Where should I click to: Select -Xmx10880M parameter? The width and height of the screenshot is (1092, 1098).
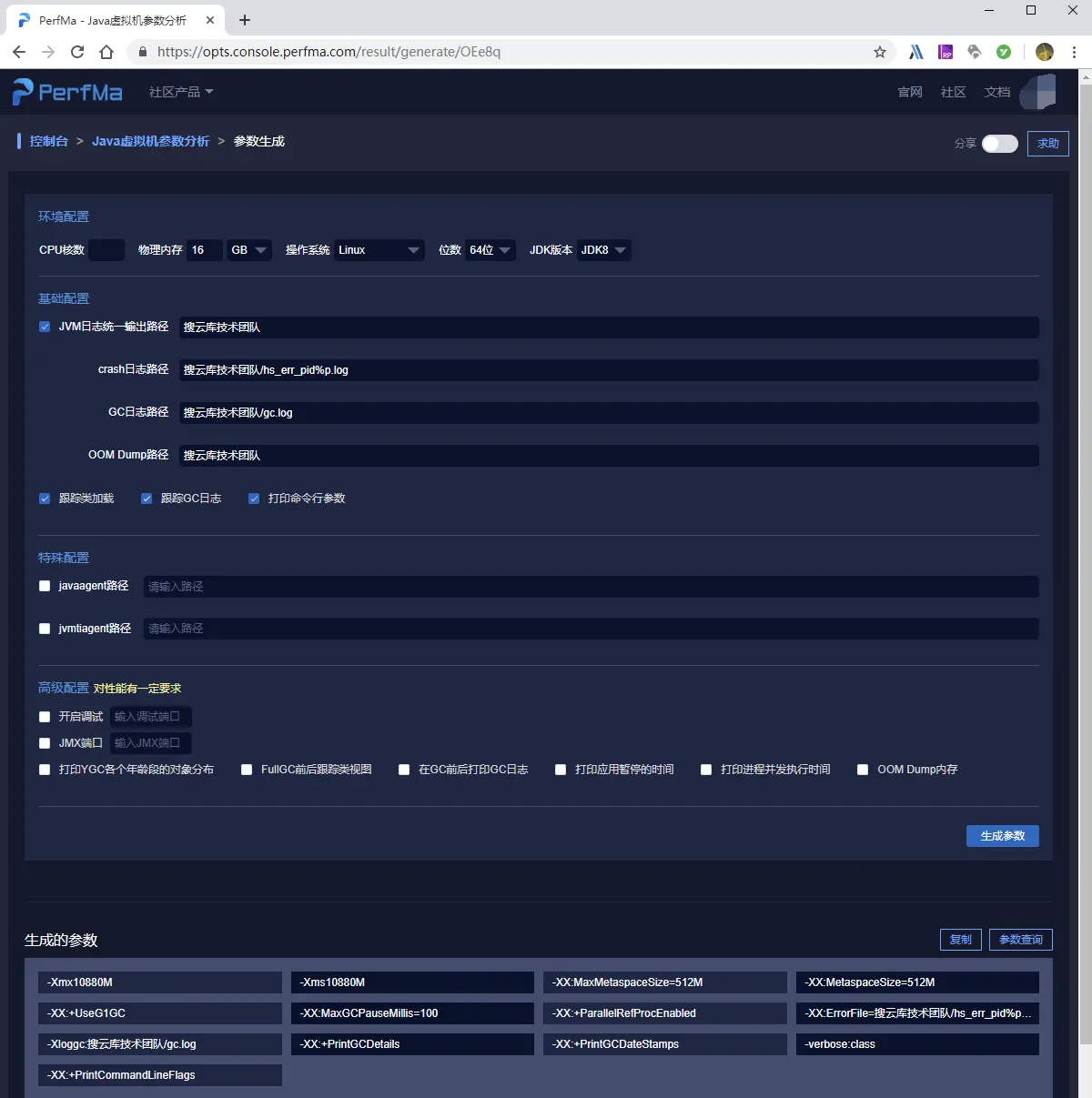coord(160,982)
